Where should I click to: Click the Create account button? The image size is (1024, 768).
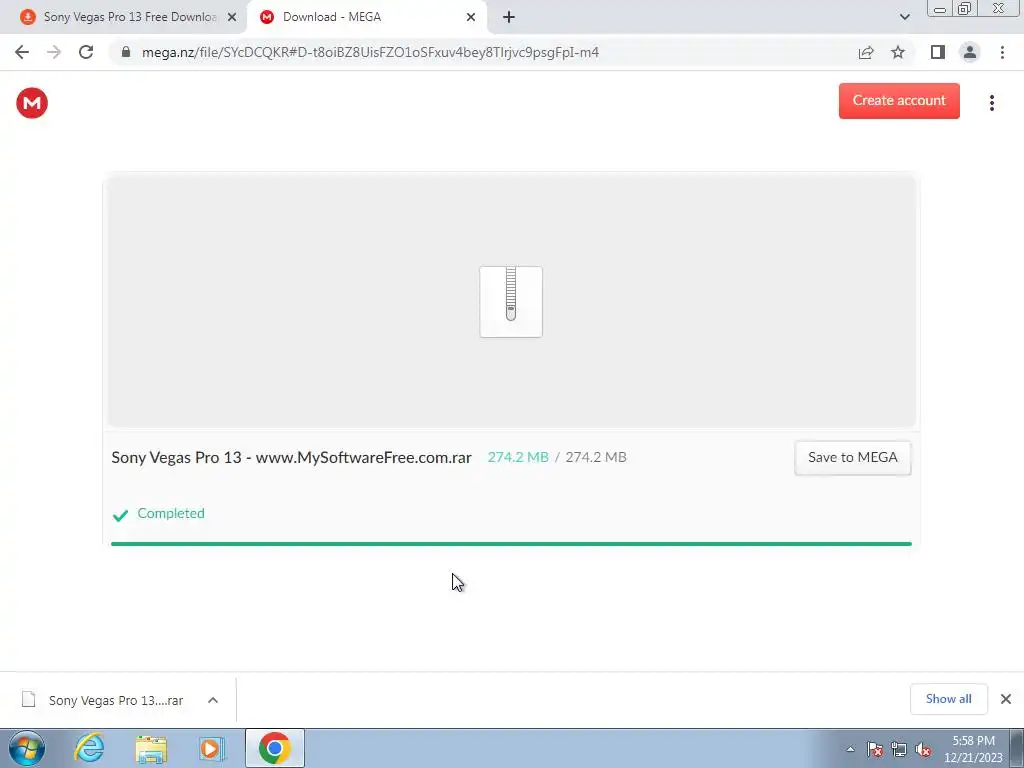[x=899, y=101]
